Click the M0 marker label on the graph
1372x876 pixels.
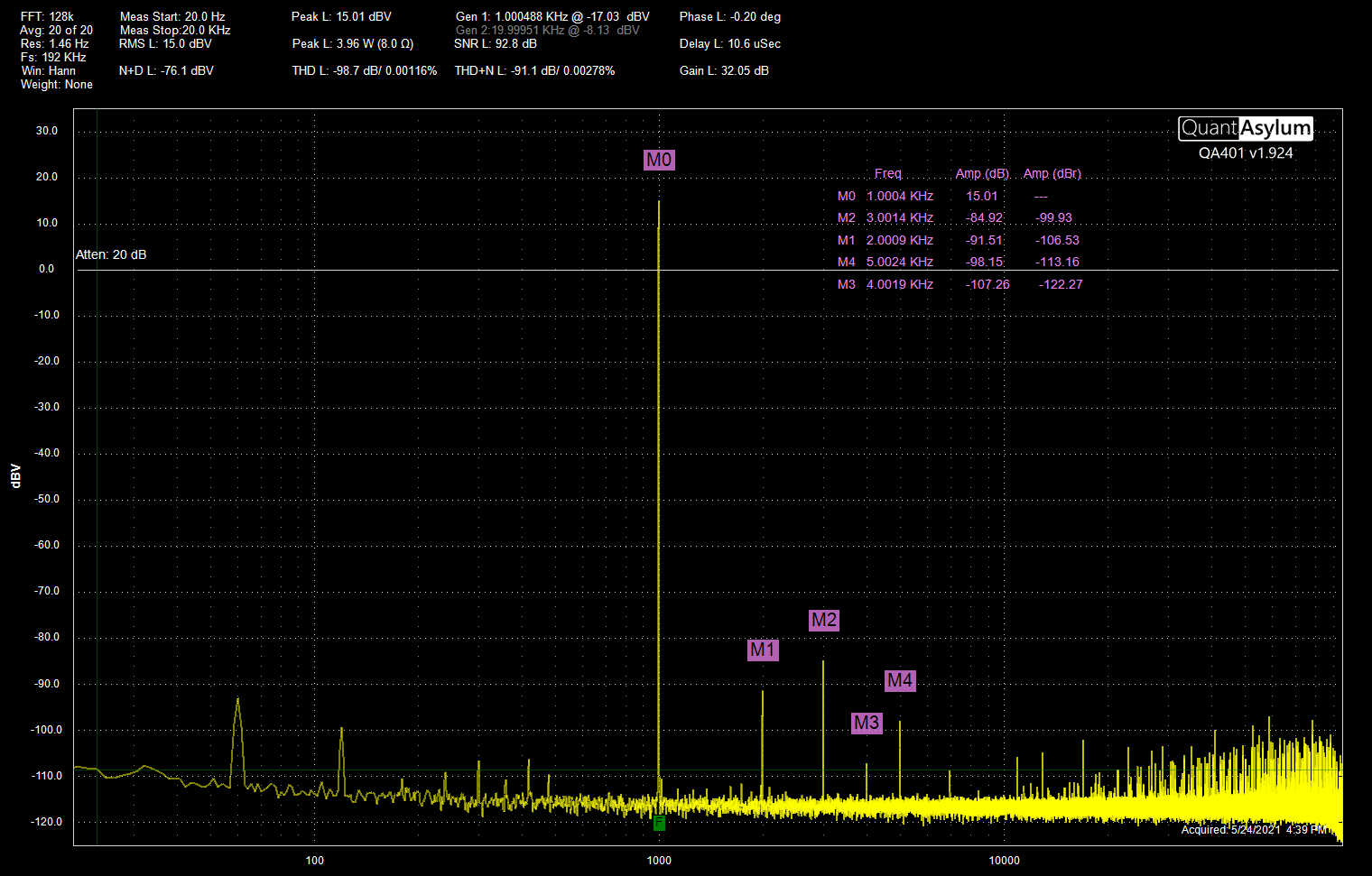659,160
